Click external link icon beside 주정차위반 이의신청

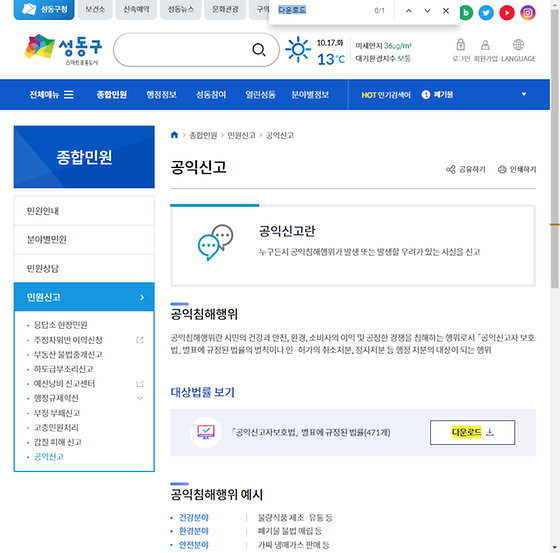point(140,340)
